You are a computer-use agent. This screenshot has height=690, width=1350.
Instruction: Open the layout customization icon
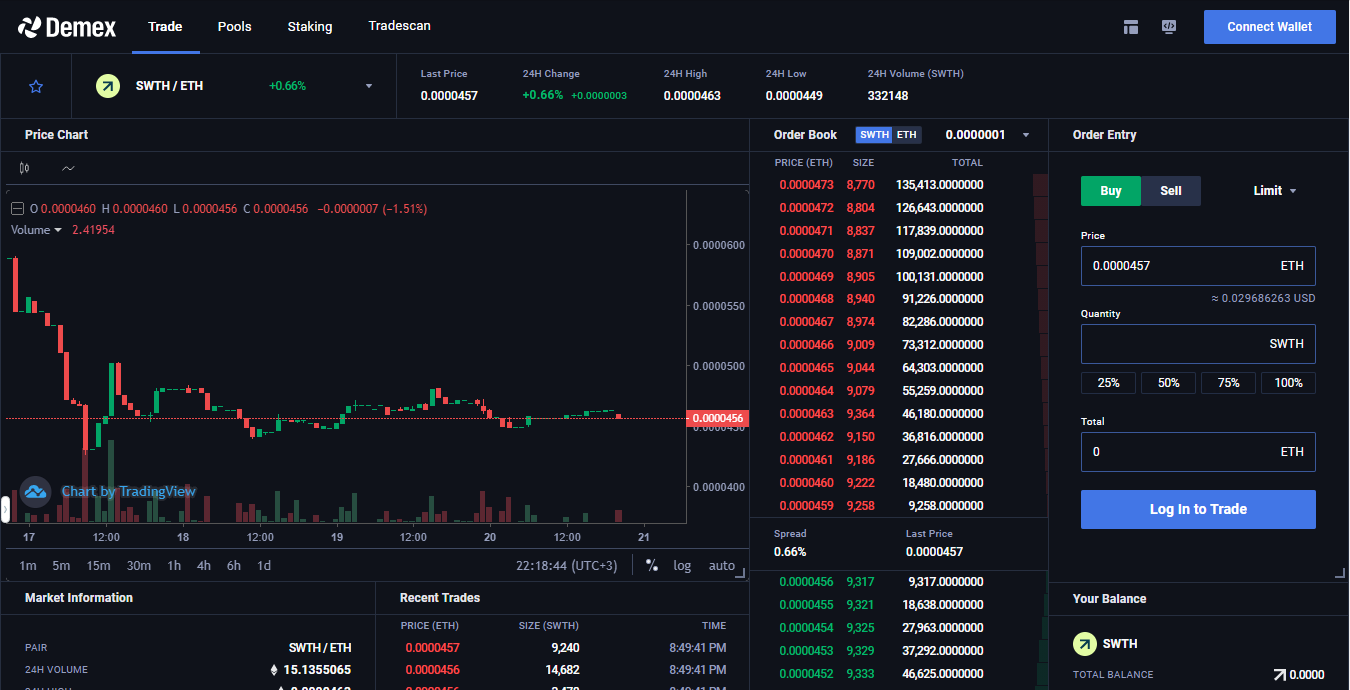pos(1131,27)
